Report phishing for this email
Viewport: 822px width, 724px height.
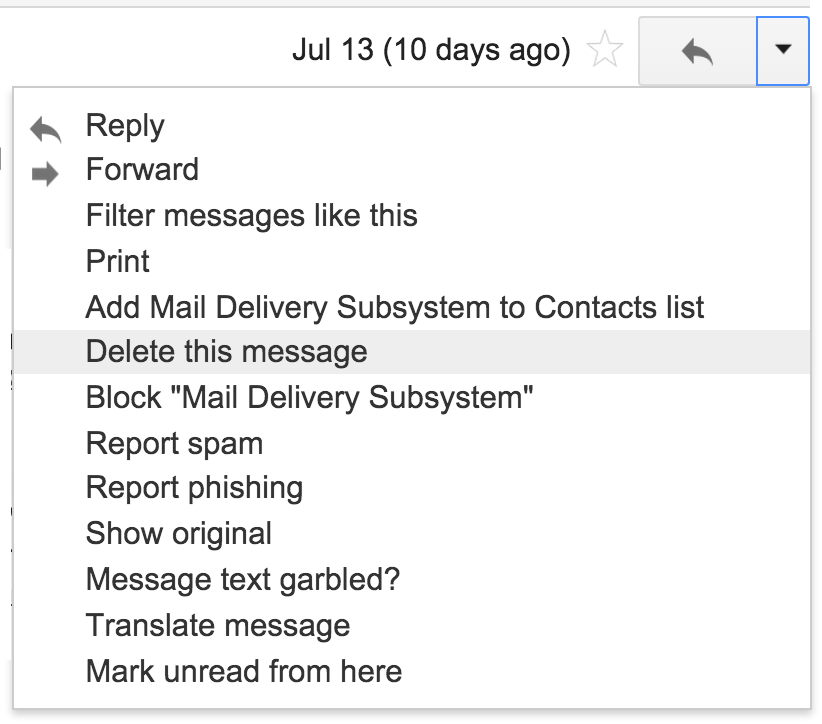(x=192, y=488)
